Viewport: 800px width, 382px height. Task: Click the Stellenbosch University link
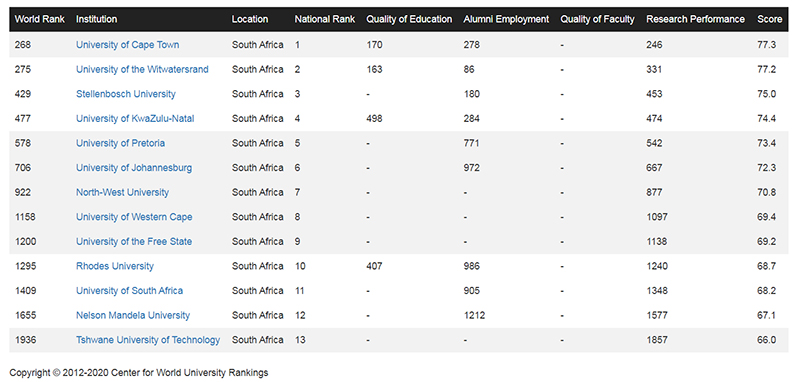coord(126,94)
